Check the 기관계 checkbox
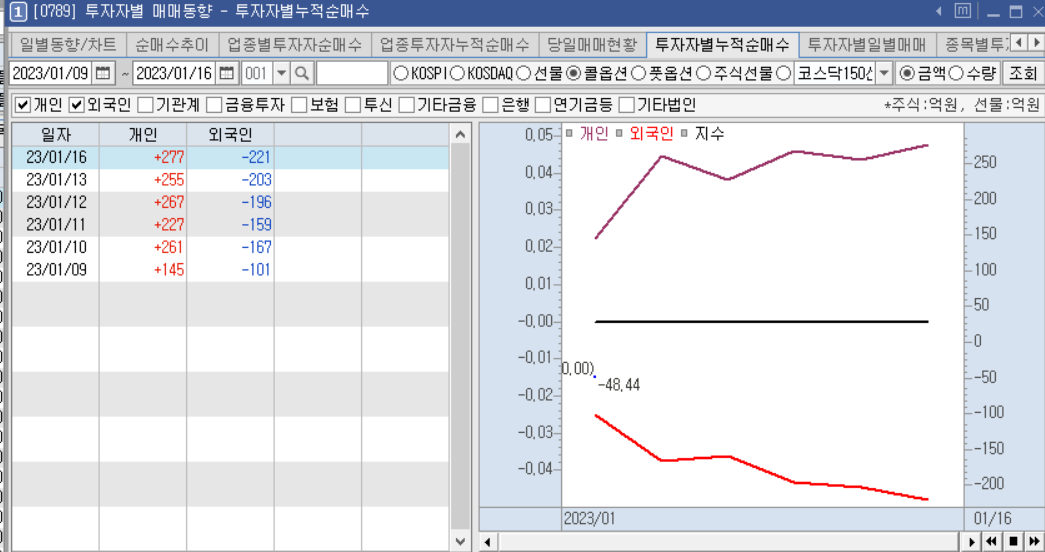Viewport: 1045px width, 552px height. pyautogui.click(x=145, y=105)
